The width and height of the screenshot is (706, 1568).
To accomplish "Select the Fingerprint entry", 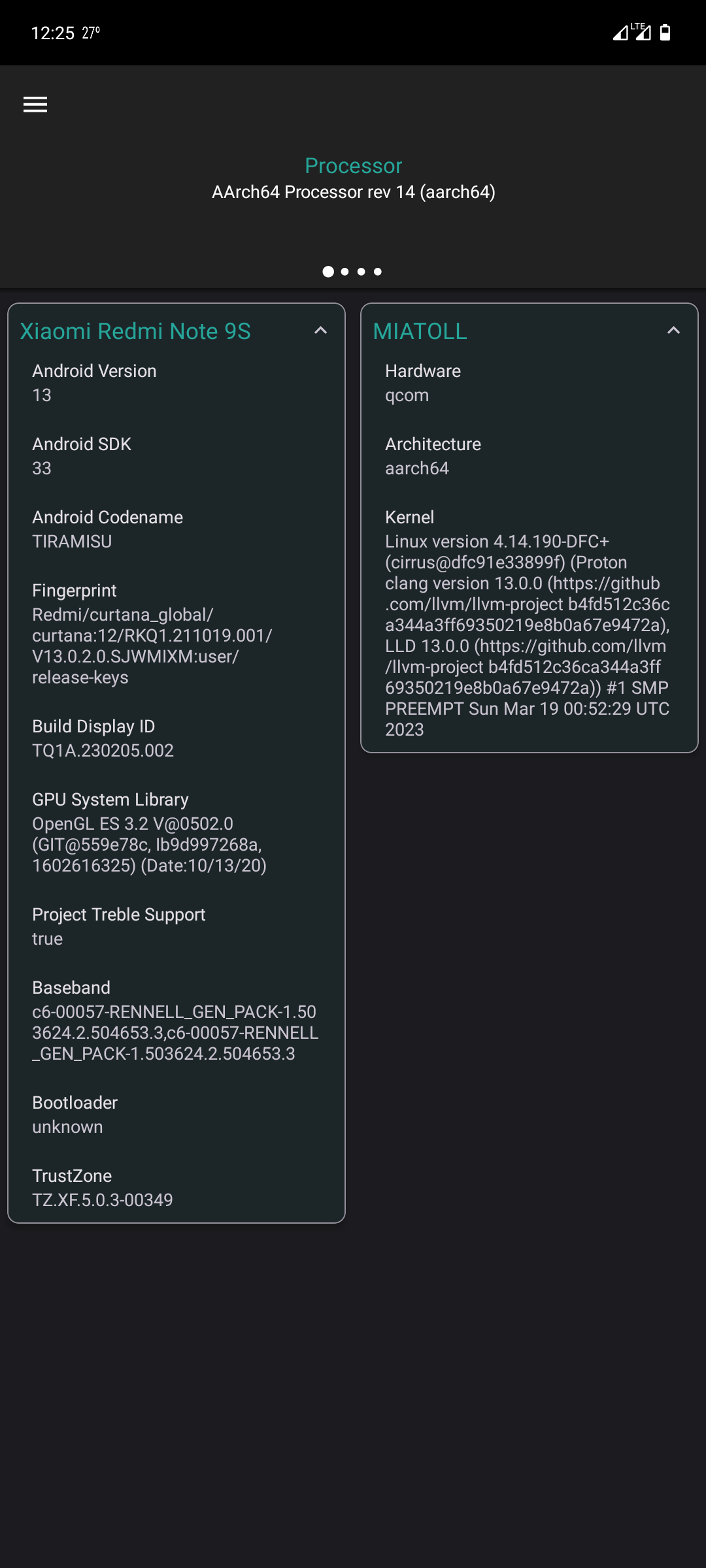I will (x=152, y=634).
